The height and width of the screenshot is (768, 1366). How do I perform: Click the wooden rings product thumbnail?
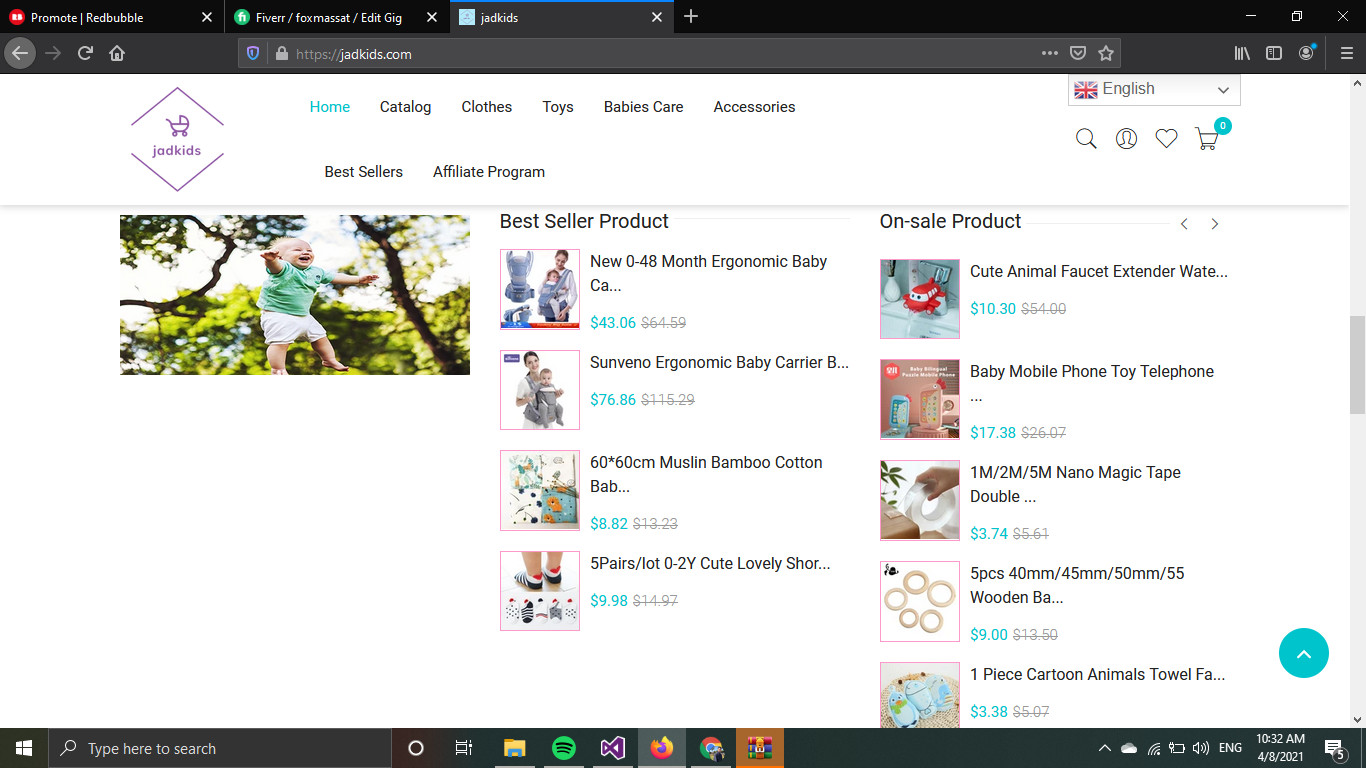(x=920, y=601)
